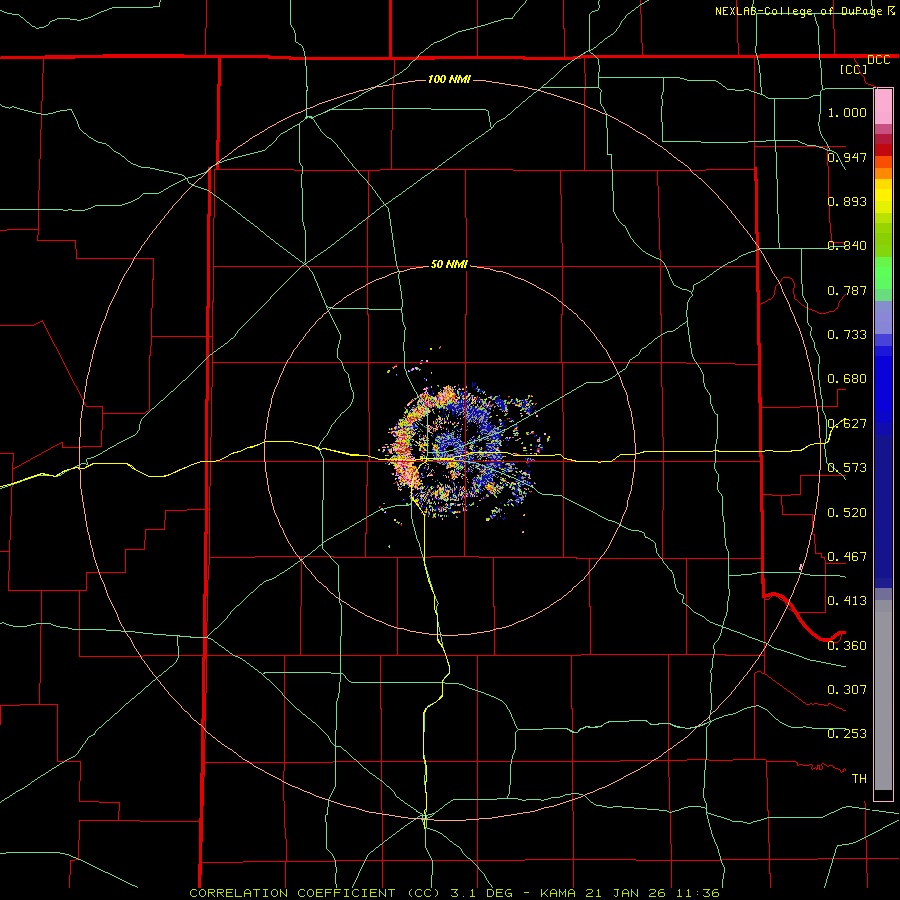This screenshot has width=900, height=900.
Task: Click the 0.573 legend value
Action: click(847, 468)
